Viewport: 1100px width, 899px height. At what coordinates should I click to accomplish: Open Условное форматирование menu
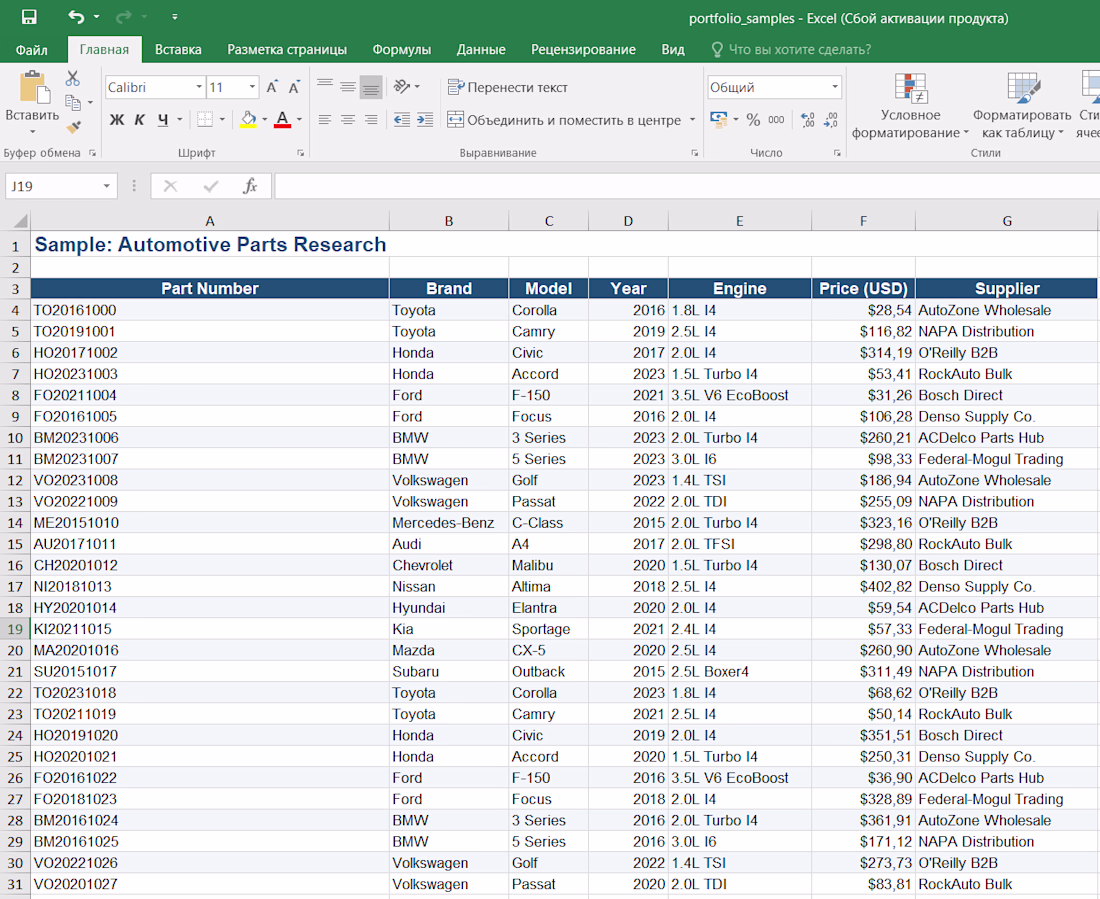click(911, 105)
